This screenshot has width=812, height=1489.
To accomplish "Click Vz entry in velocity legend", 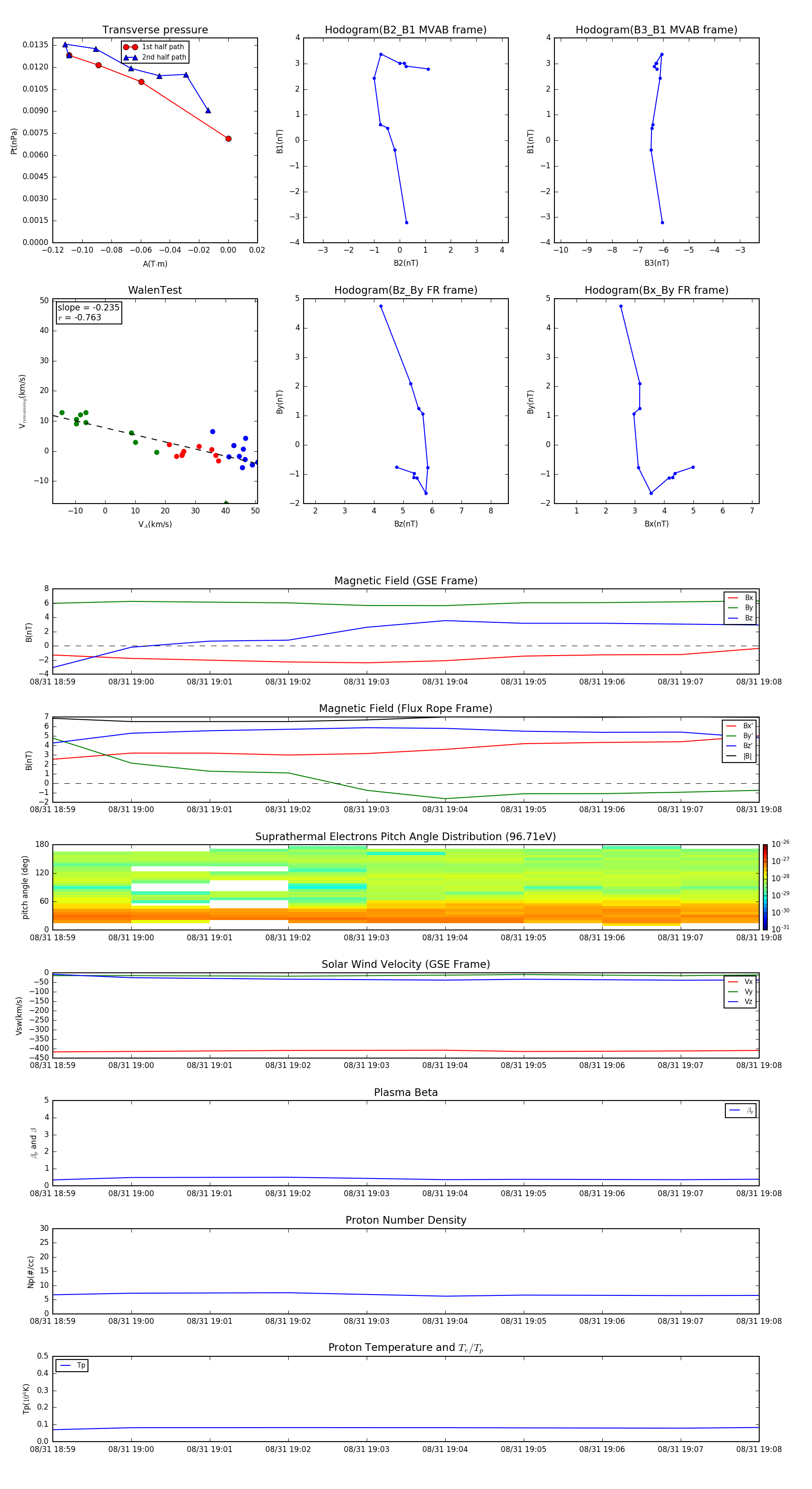I will pos(740,1002).
